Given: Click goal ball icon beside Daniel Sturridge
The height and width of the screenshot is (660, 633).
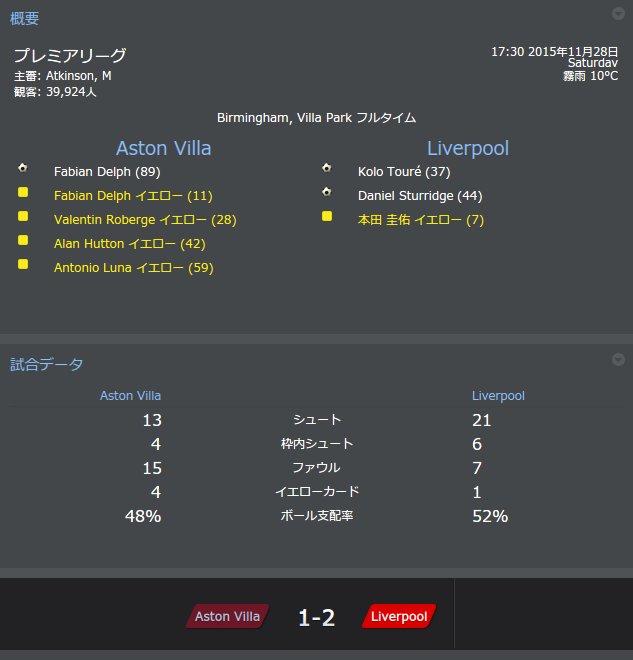Looking at the screenshot, I should pos(327,192).
